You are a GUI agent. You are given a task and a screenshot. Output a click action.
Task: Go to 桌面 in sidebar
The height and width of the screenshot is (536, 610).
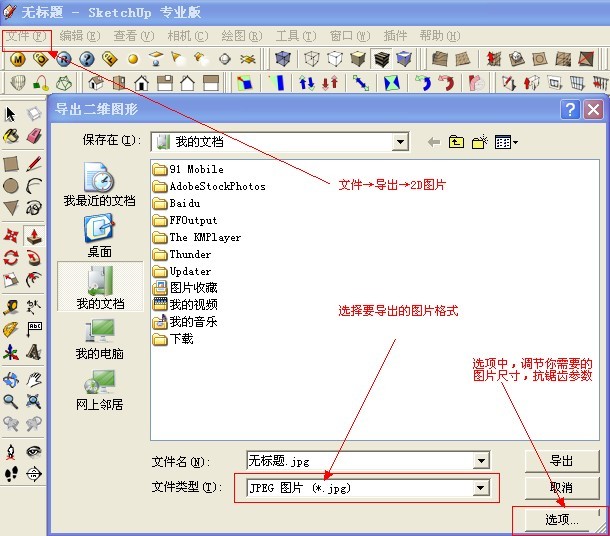tap(100, 236)
